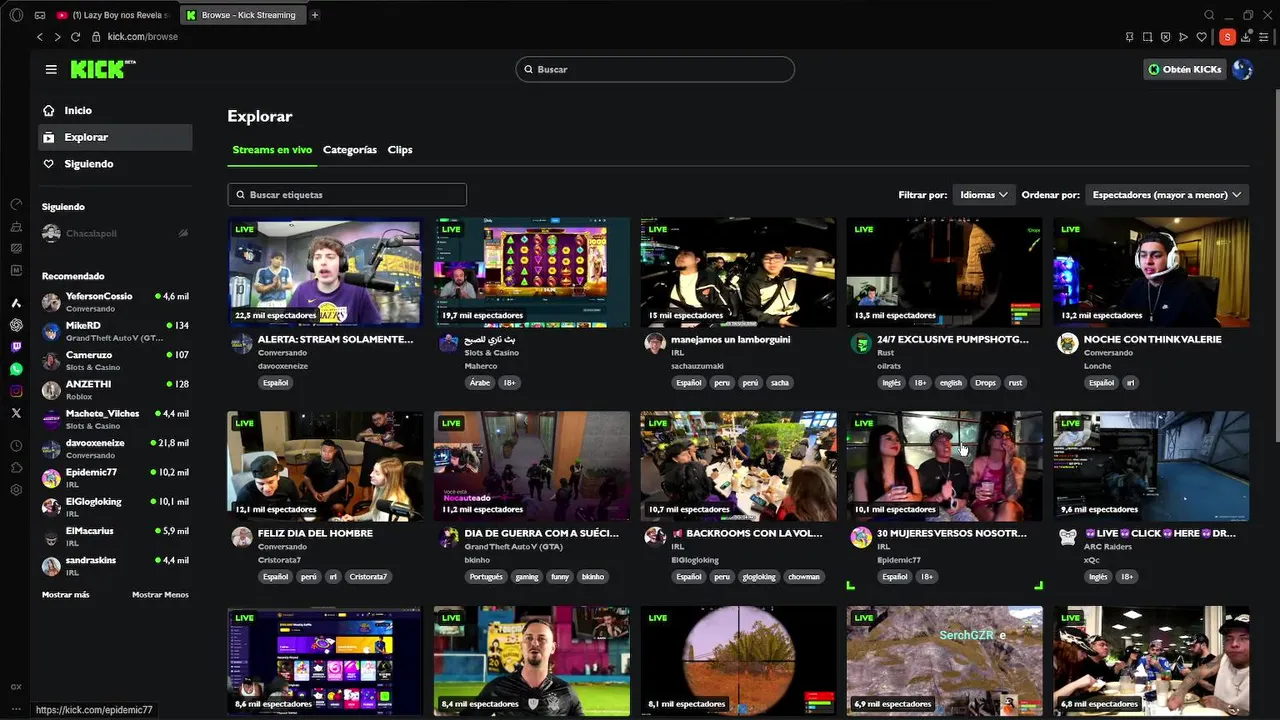Open the NOCHE CON THINKVALERIE stream thumbnail
The height and width of the screenshot is (720, 1280).
coord(1151,272)
